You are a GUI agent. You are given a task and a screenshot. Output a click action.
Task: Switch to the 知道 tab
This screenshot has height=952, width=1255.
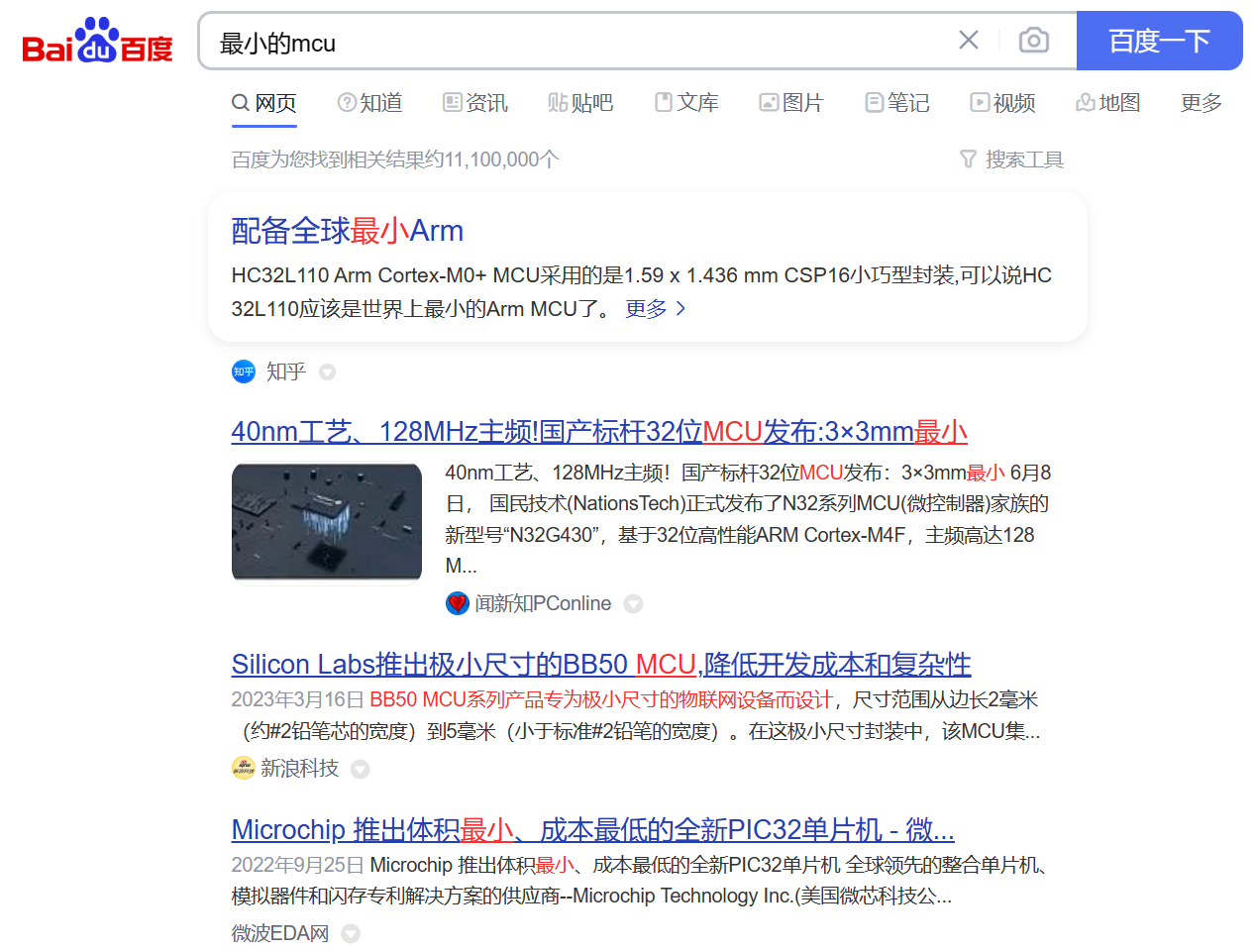coord(369,103)
